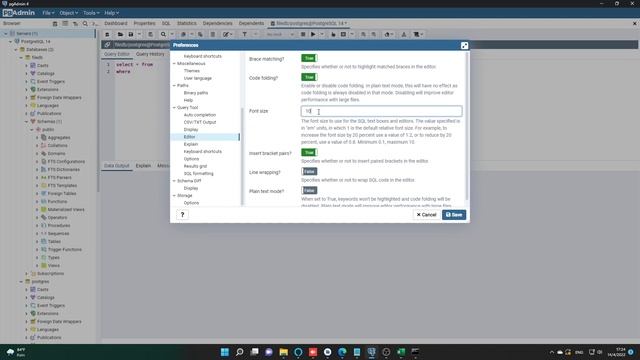The height and width of the screenshot is (360, 640).
Task: Select Explain in Preferences tree
Action: tap(191, 144)
